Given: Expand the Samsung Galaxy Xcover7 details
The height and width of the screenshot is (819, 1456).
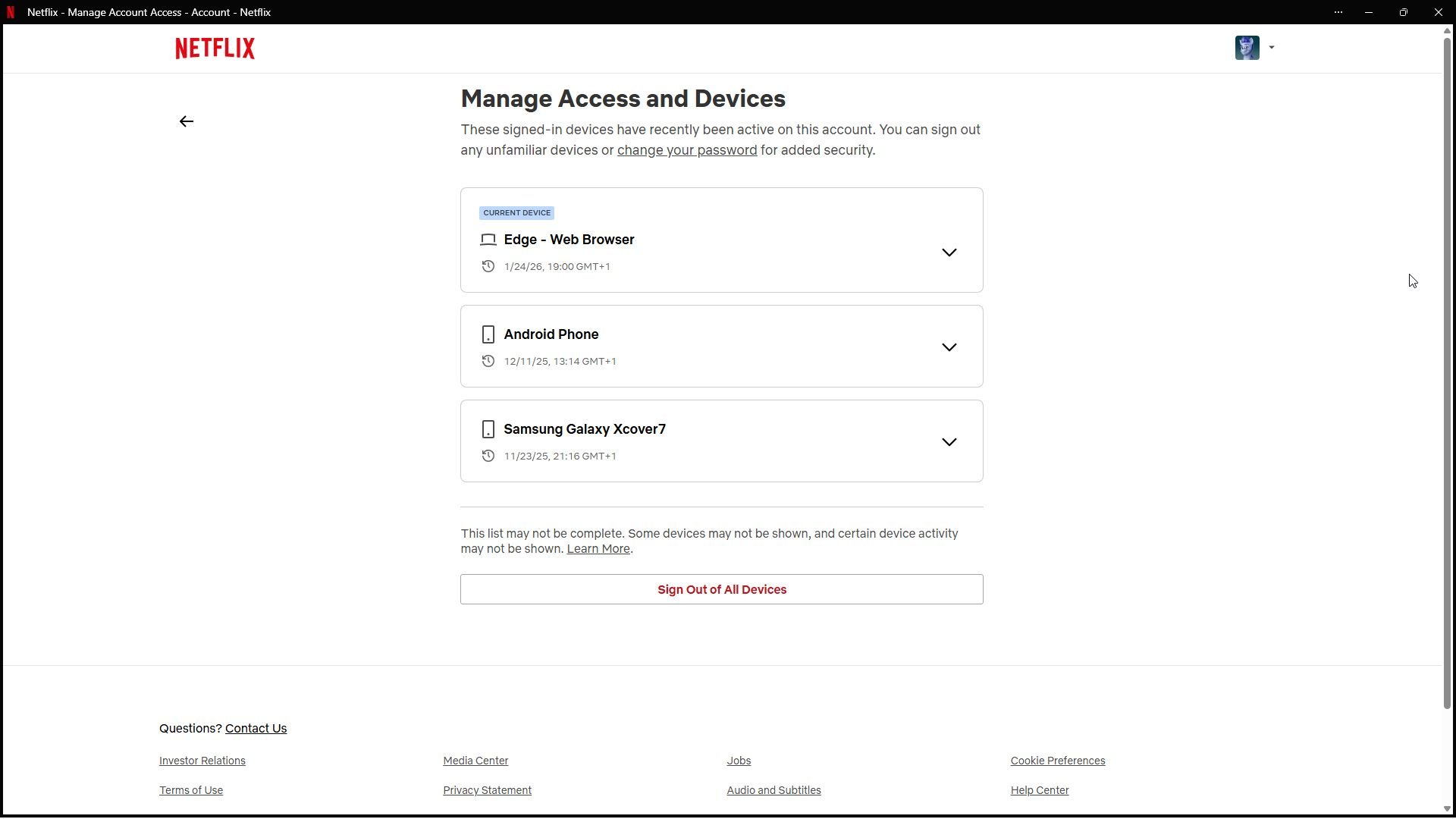Looking at the screenshot, I should [x=949, y=442].
